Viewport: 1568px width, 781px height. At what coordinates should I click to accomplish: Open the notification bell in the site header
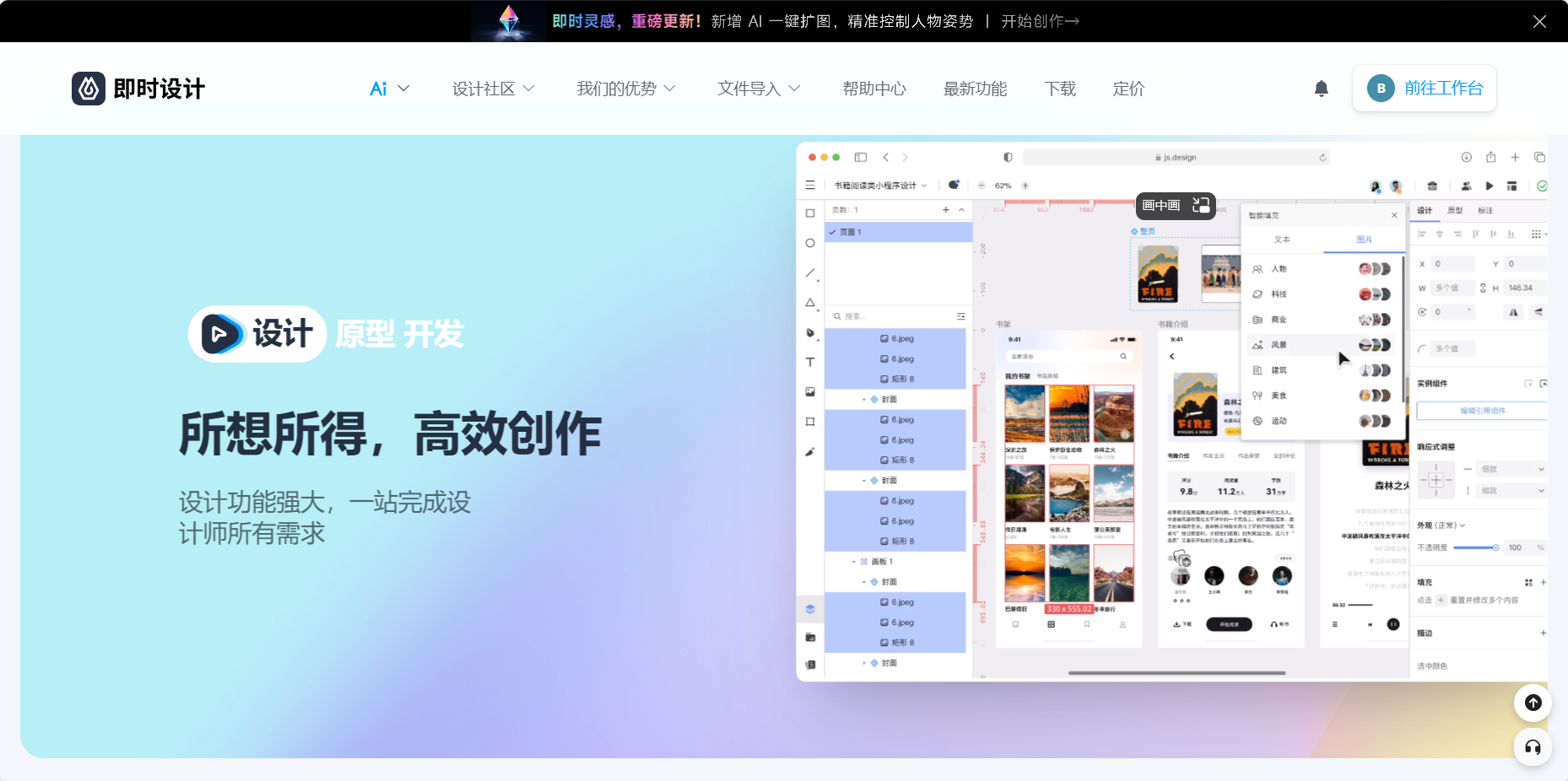pos(1321,89)
